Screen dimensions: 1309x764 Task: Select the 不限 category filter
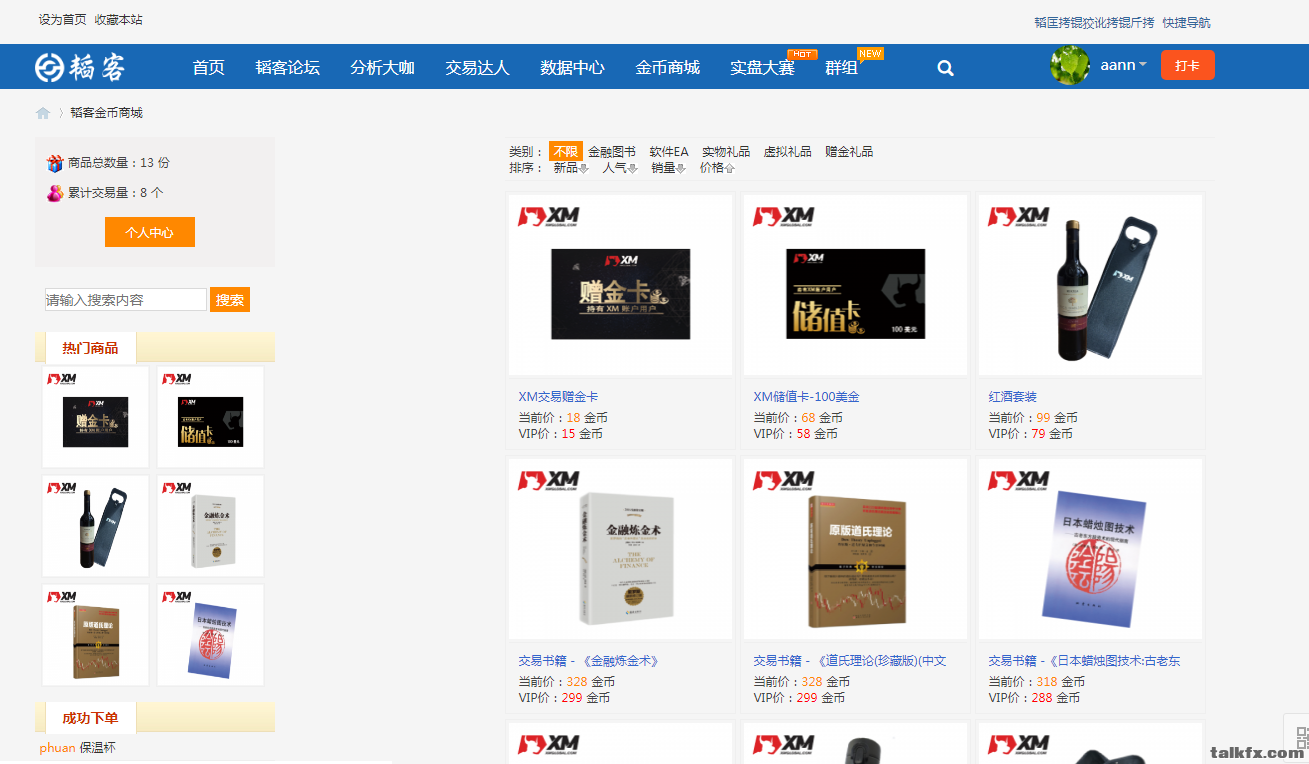tap(566, 152)
